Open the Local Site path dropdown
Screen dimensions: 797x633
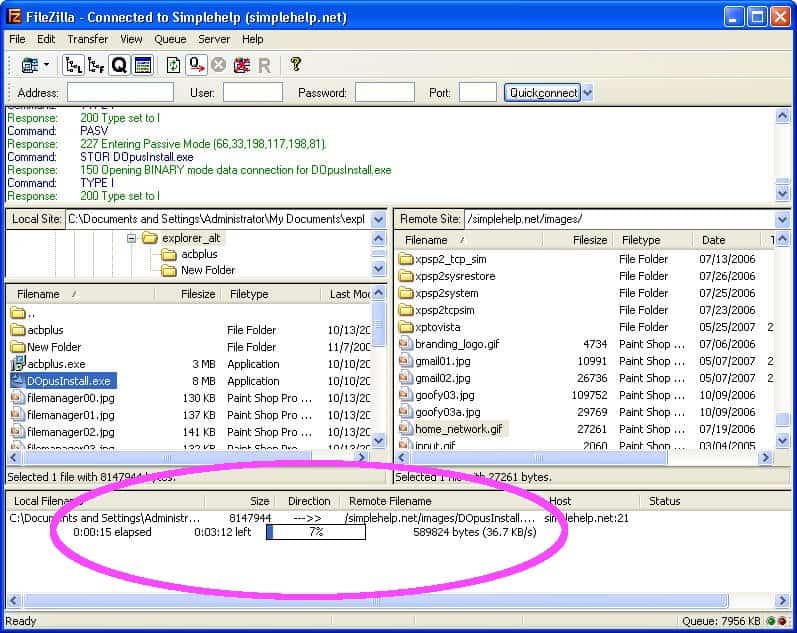click(378, 220)
